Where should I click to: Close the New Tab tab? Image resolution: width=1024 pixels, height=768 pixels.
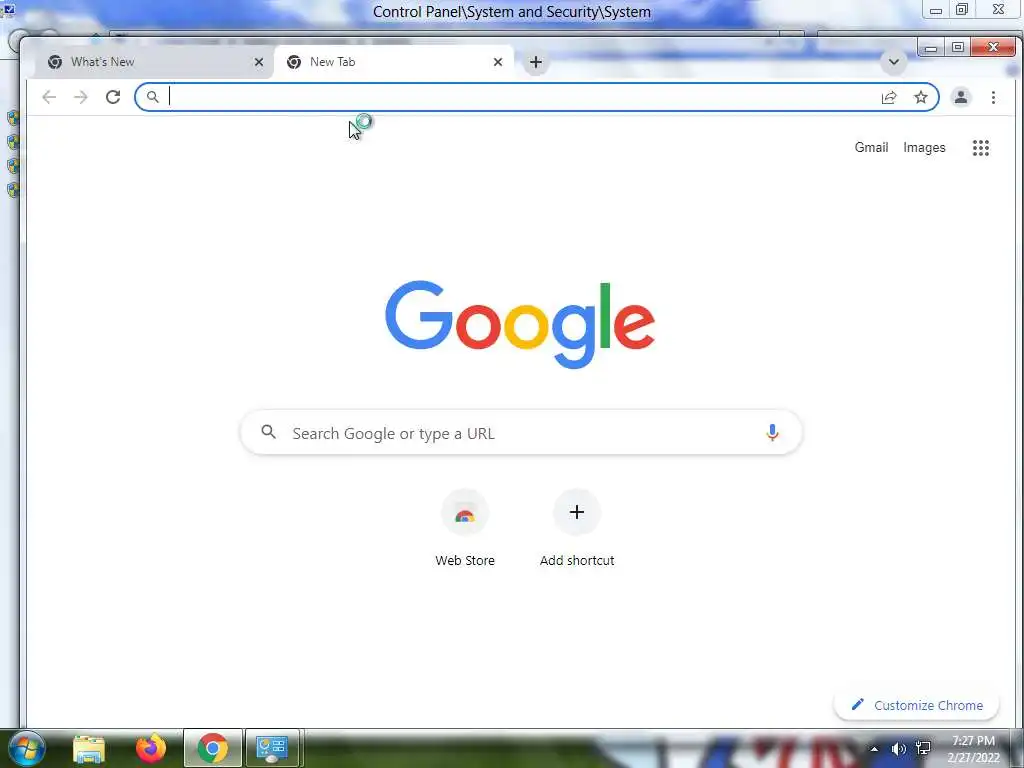498,62
